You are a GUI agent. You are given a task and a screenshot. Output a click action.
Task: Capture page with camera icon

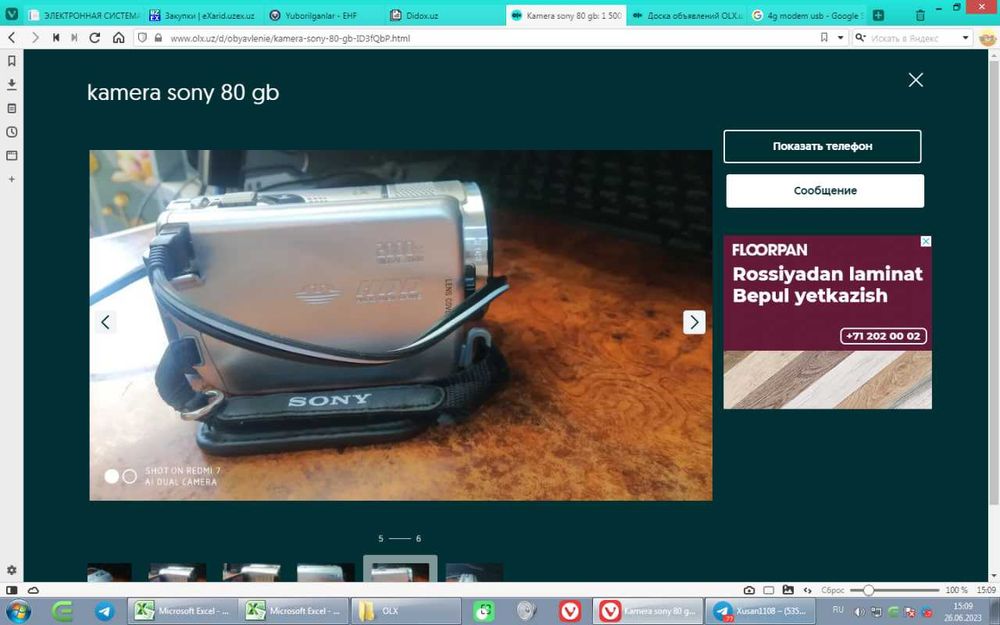[x=749, y=590]
